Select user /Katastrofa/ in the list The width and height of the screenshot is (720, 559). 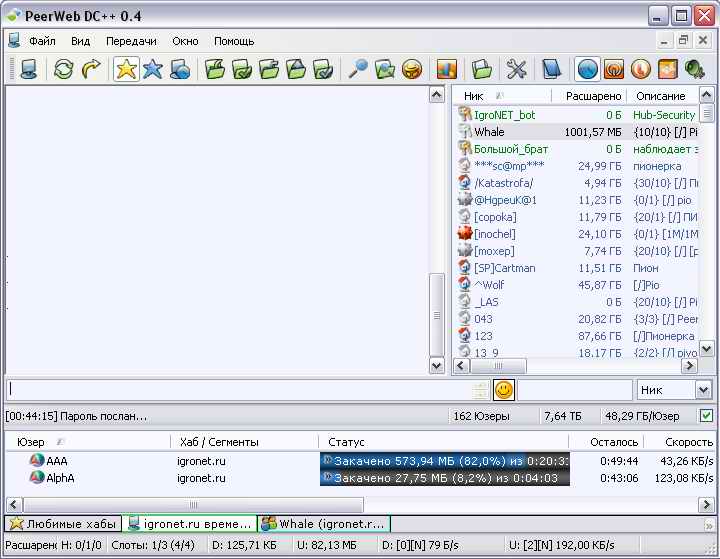pyautogui.click(x=578, y=183)
